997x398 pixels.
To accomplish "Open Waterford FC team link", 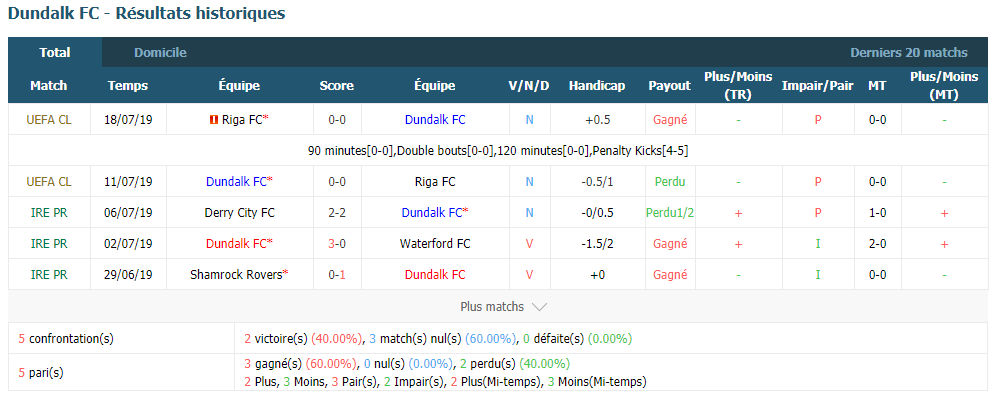I will pyautogui.click(x=435, y=244).
